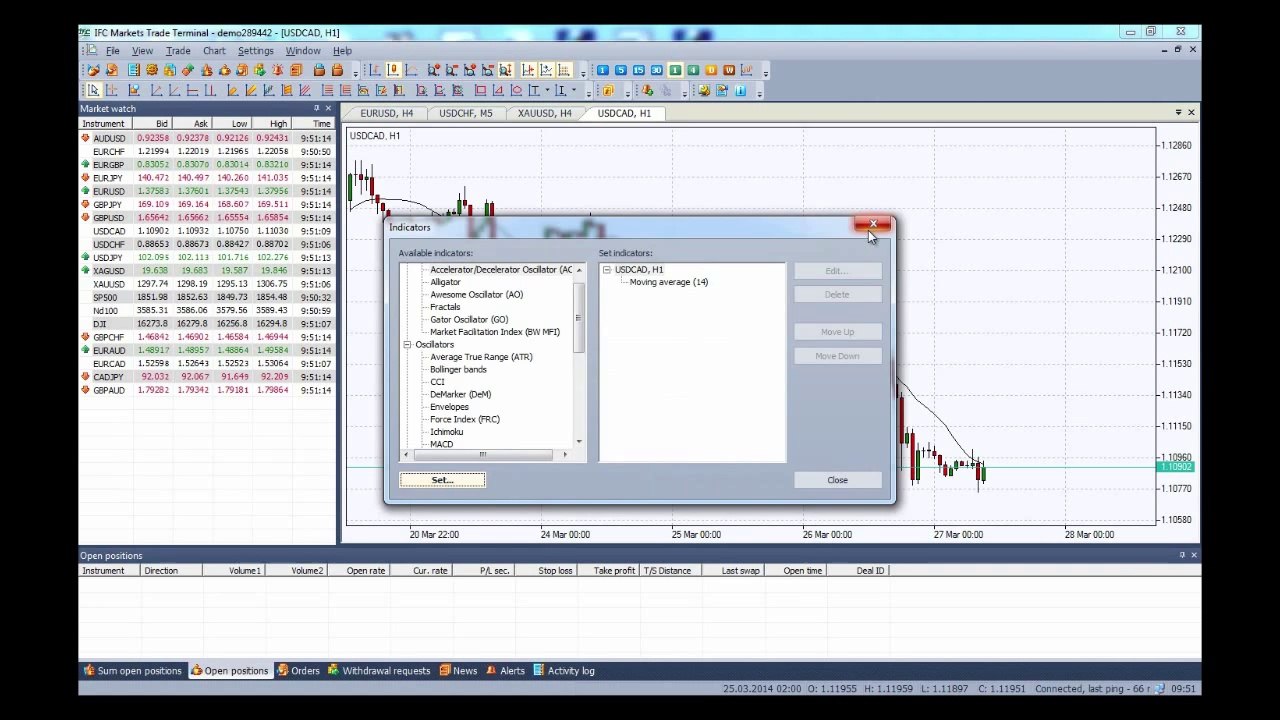Pin the Open positions panel

(x=1181, y=555)
